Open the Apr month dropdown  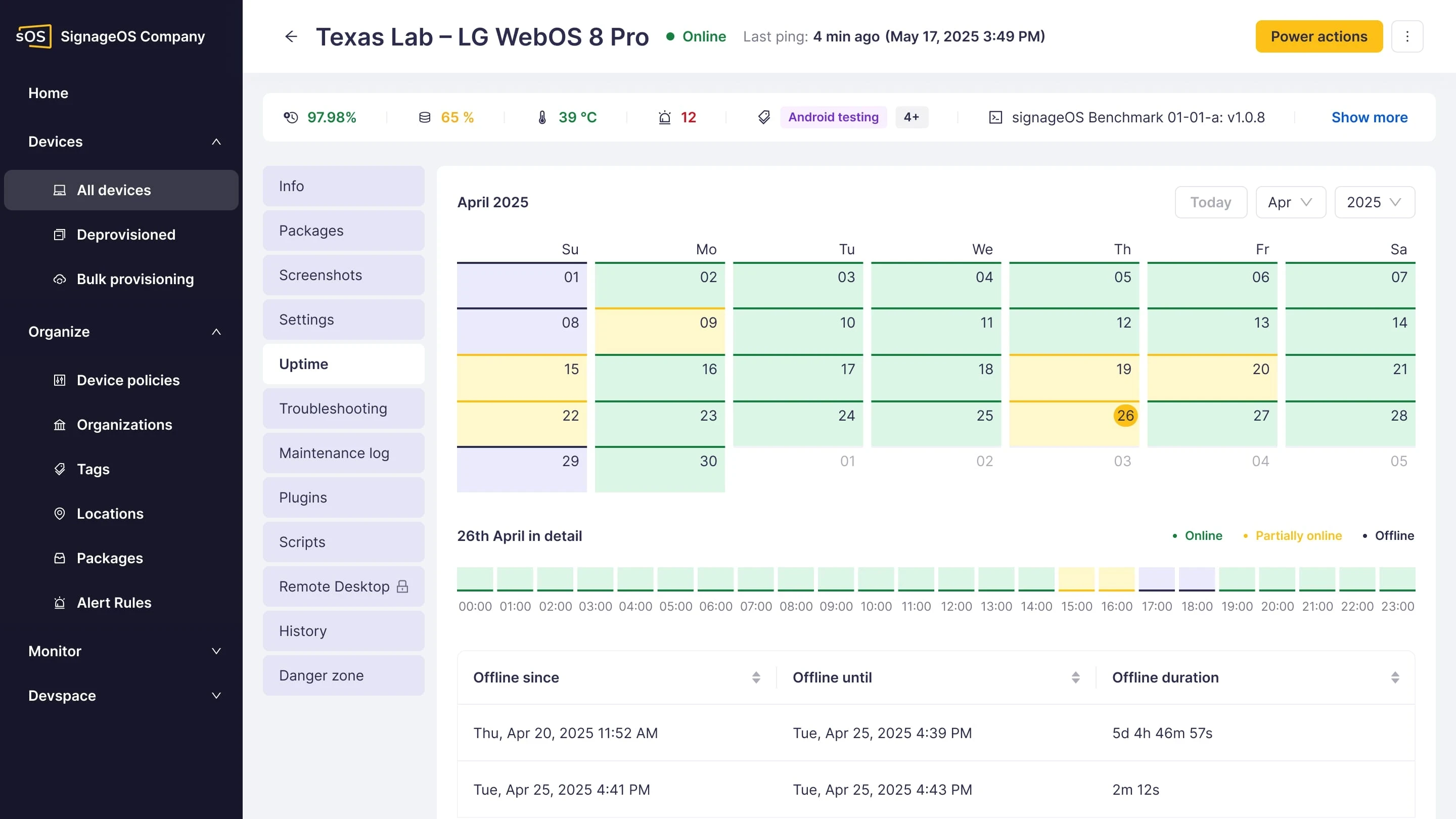click(1290, 202)
